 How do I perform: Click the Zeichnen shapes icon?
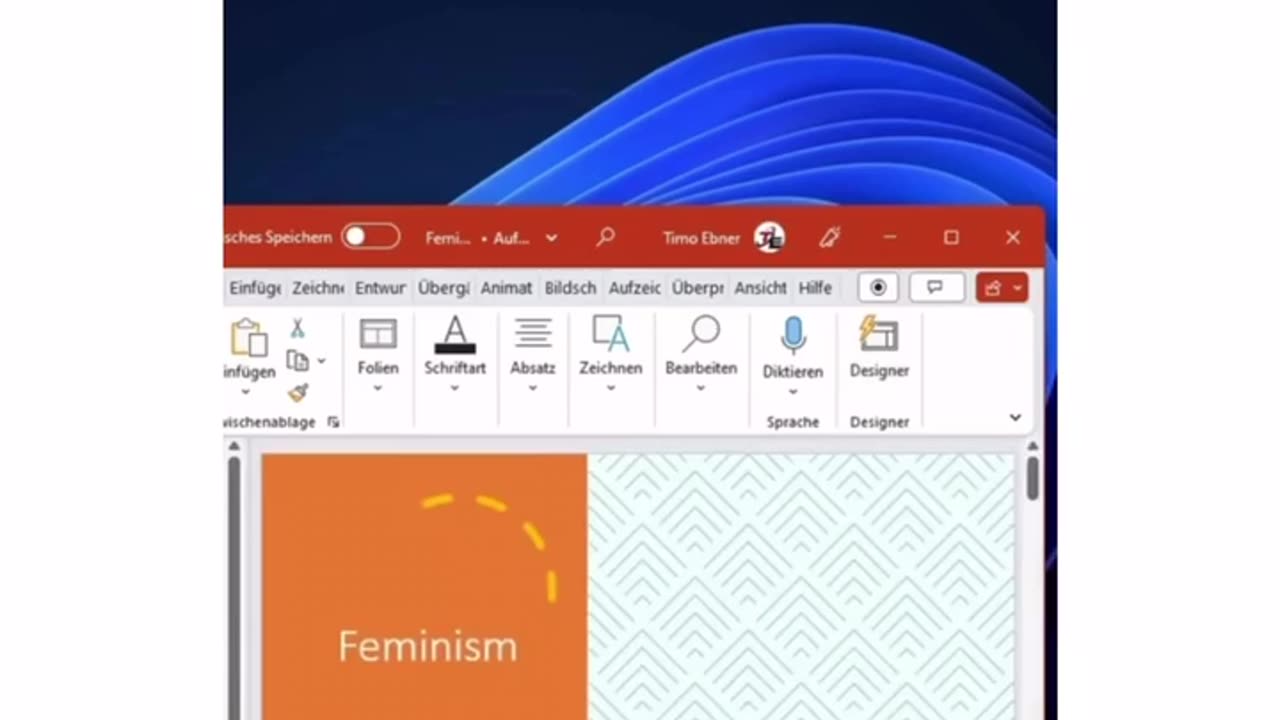click(610, 334)
